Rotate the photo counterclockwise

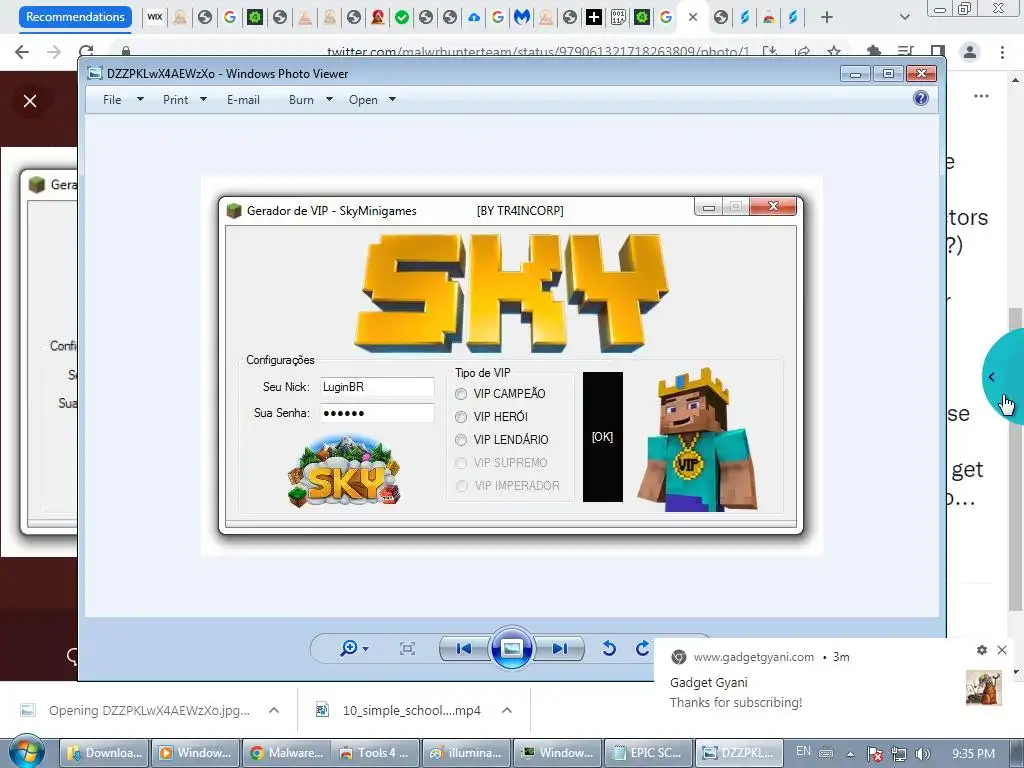(x=609, y=648)
